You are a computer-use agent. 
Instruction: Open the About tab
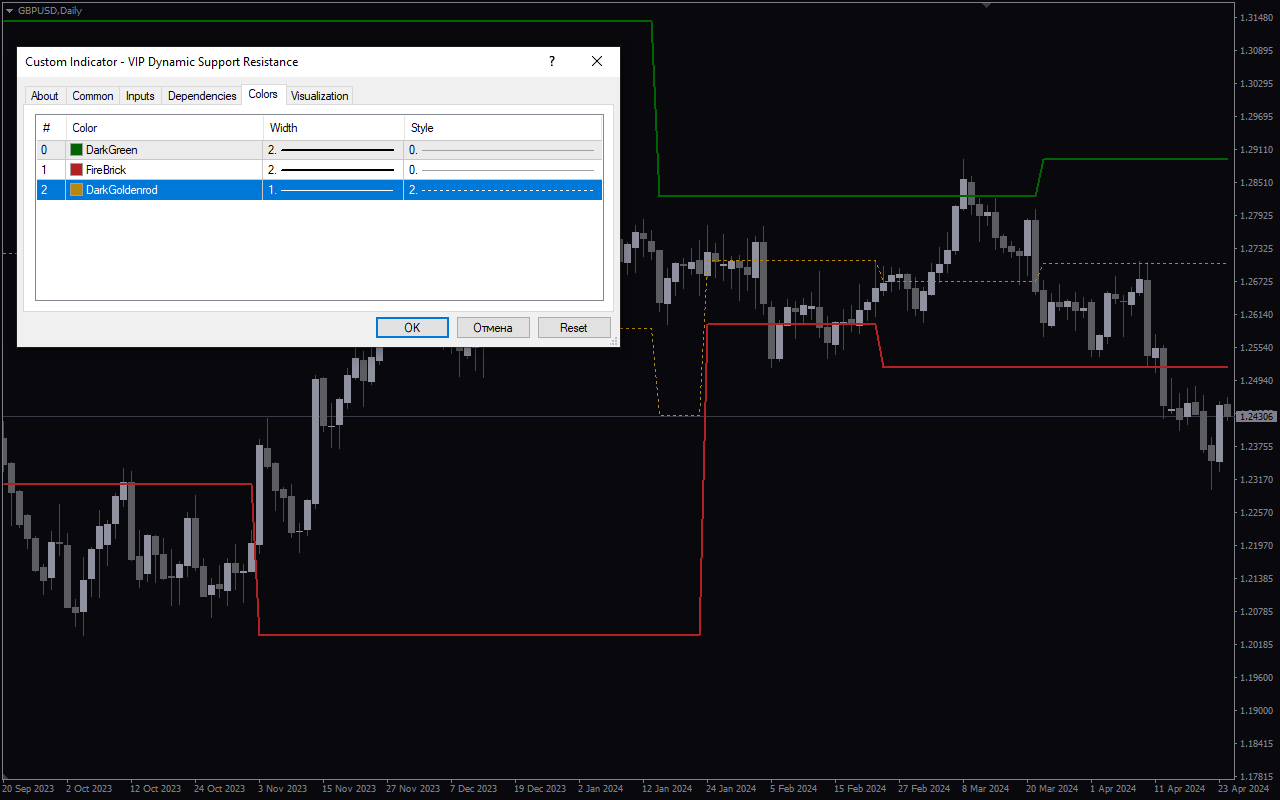pos(45,96)
